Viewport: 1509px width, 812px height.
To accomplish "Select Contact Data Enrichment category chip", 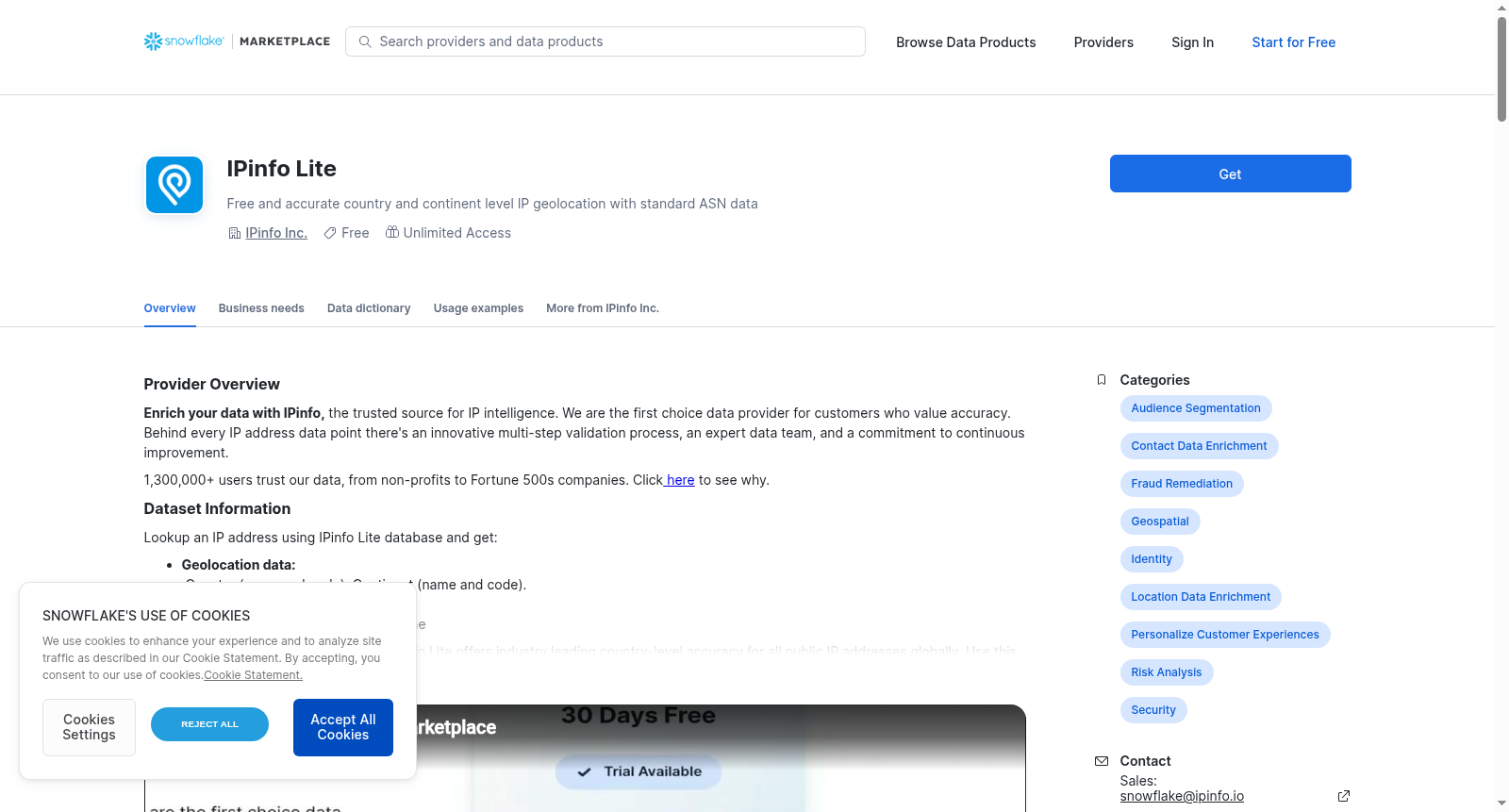I will coord(1199,446).
